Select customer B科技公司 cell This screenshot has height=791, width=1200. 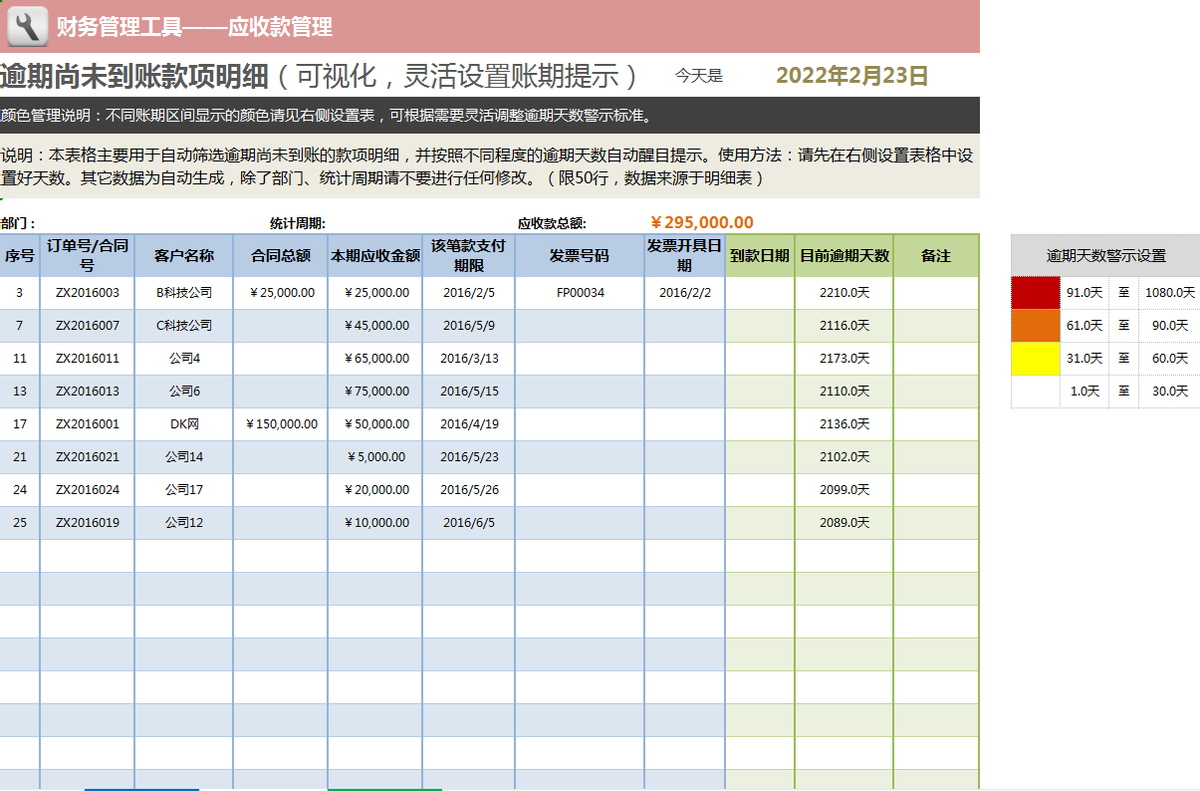183,292
